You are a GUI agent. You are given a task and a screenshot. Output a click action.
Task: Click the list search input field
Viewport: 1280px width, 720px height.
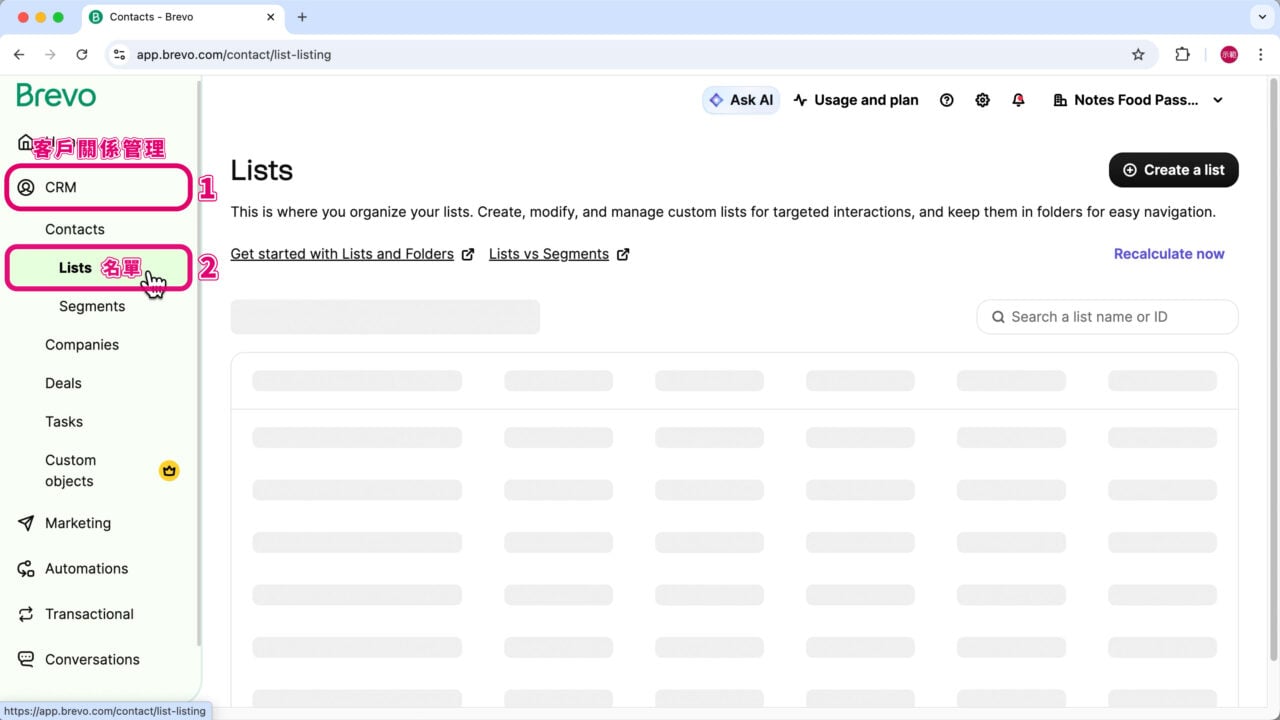tap(1107, 316)
